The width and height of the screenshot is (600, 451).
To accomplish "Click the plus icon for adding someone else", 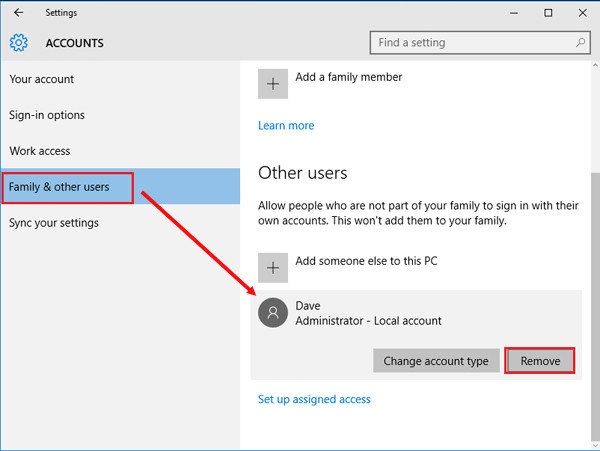I will click(x=273, y=267).
